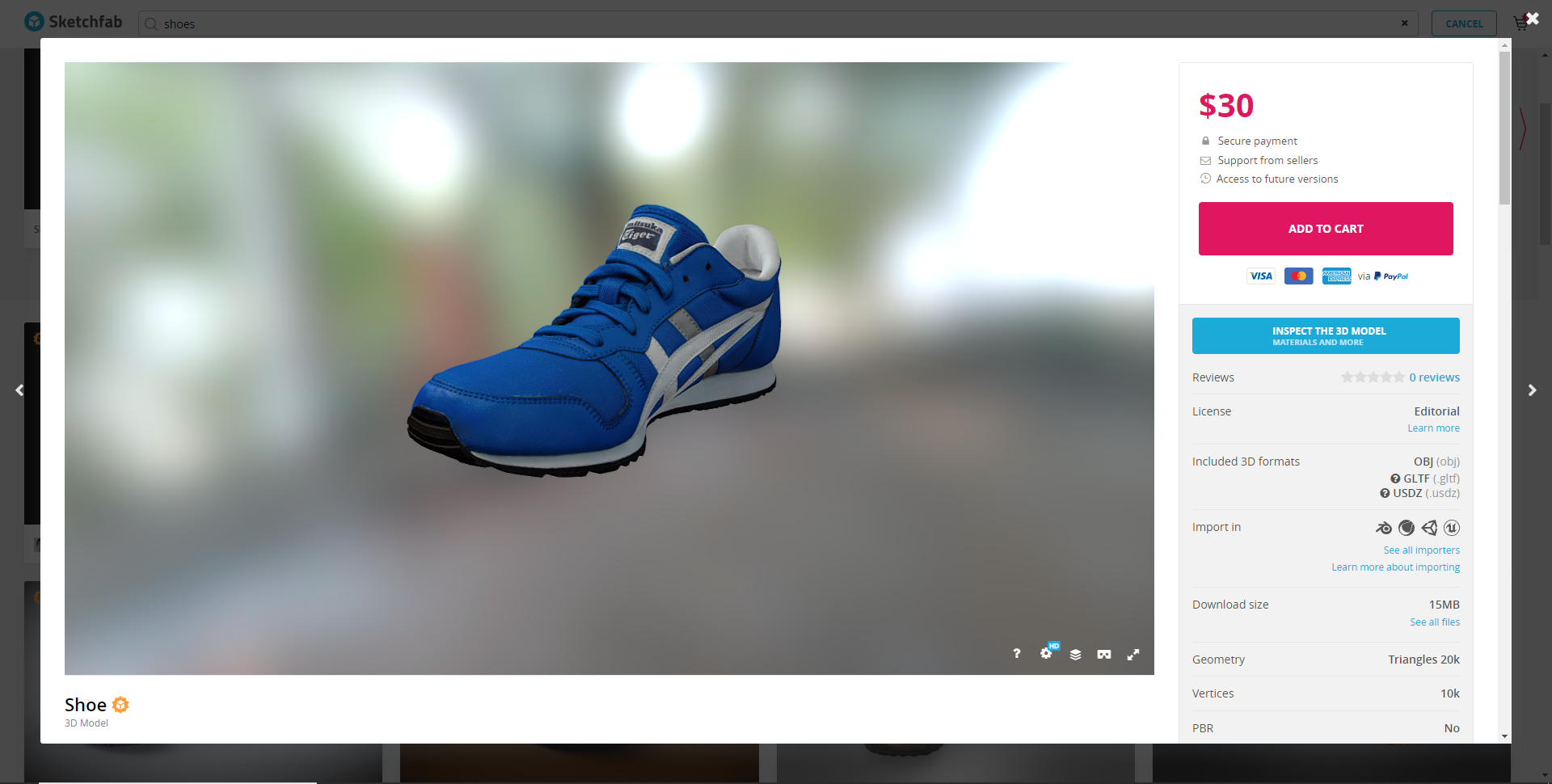Click Learn more under Editorial license
1552x784 pixels.
(x=1433, y=428)
